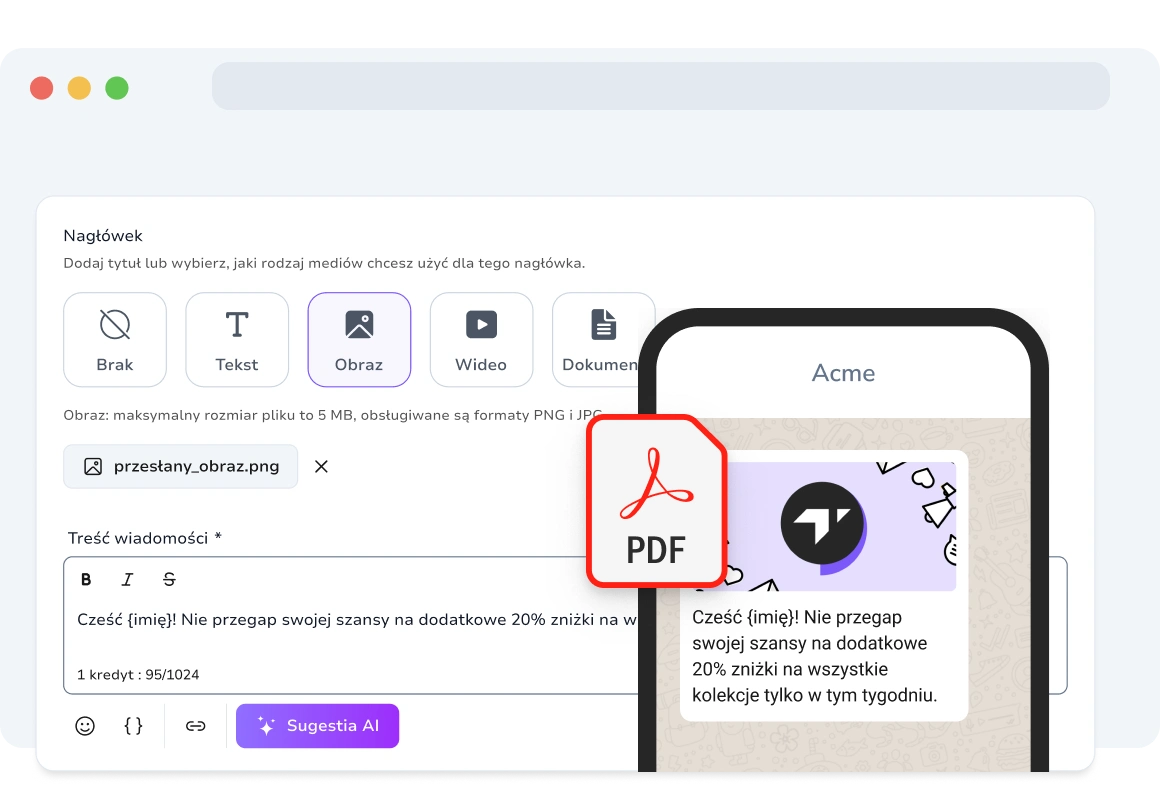Click the browser address bar
This screenshot has height=796, width=1160.
coord(660,86)
